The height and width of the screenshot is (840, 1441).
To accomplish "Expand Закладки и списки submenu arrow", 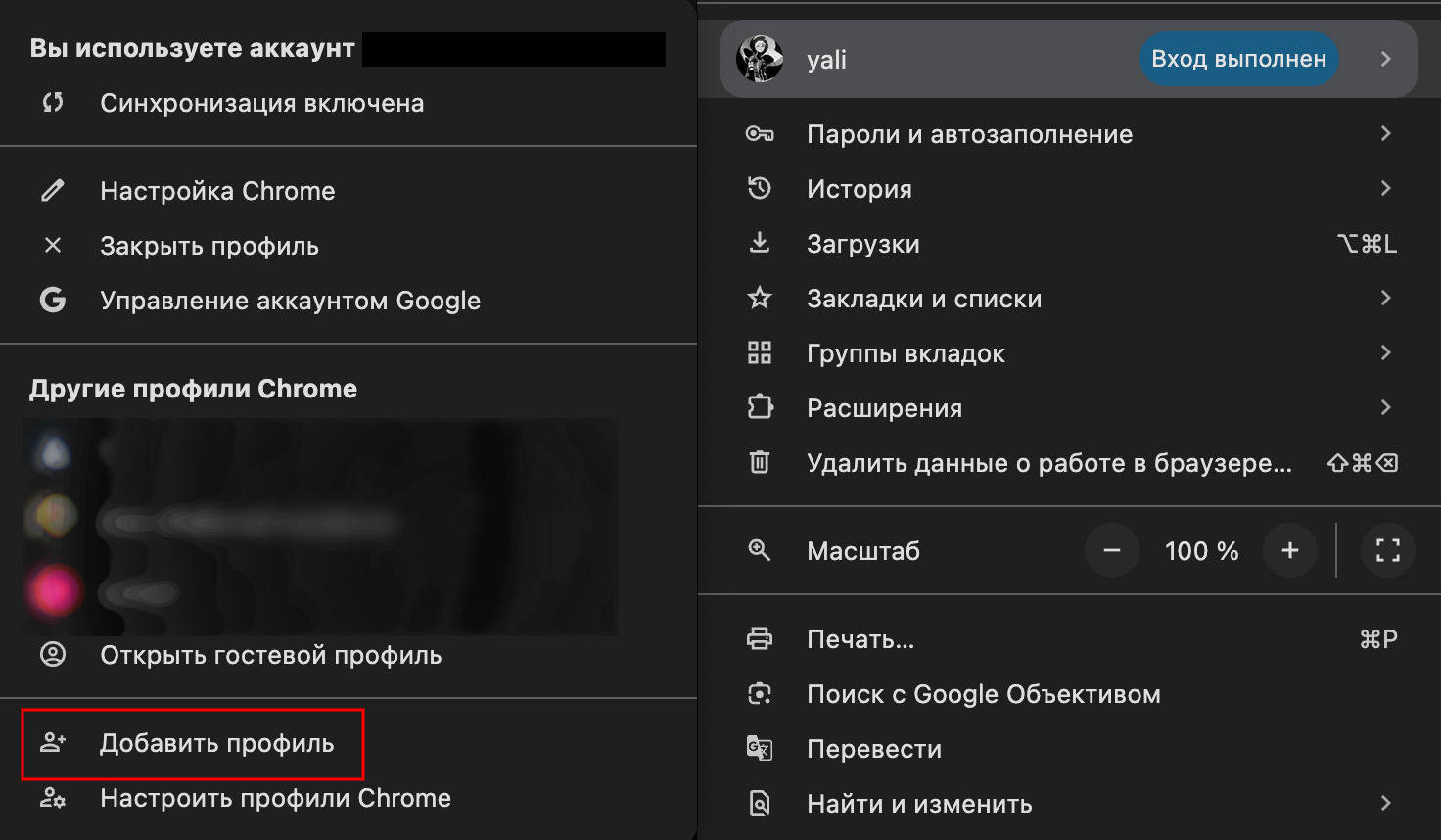I will click(x=1385, y=298).
